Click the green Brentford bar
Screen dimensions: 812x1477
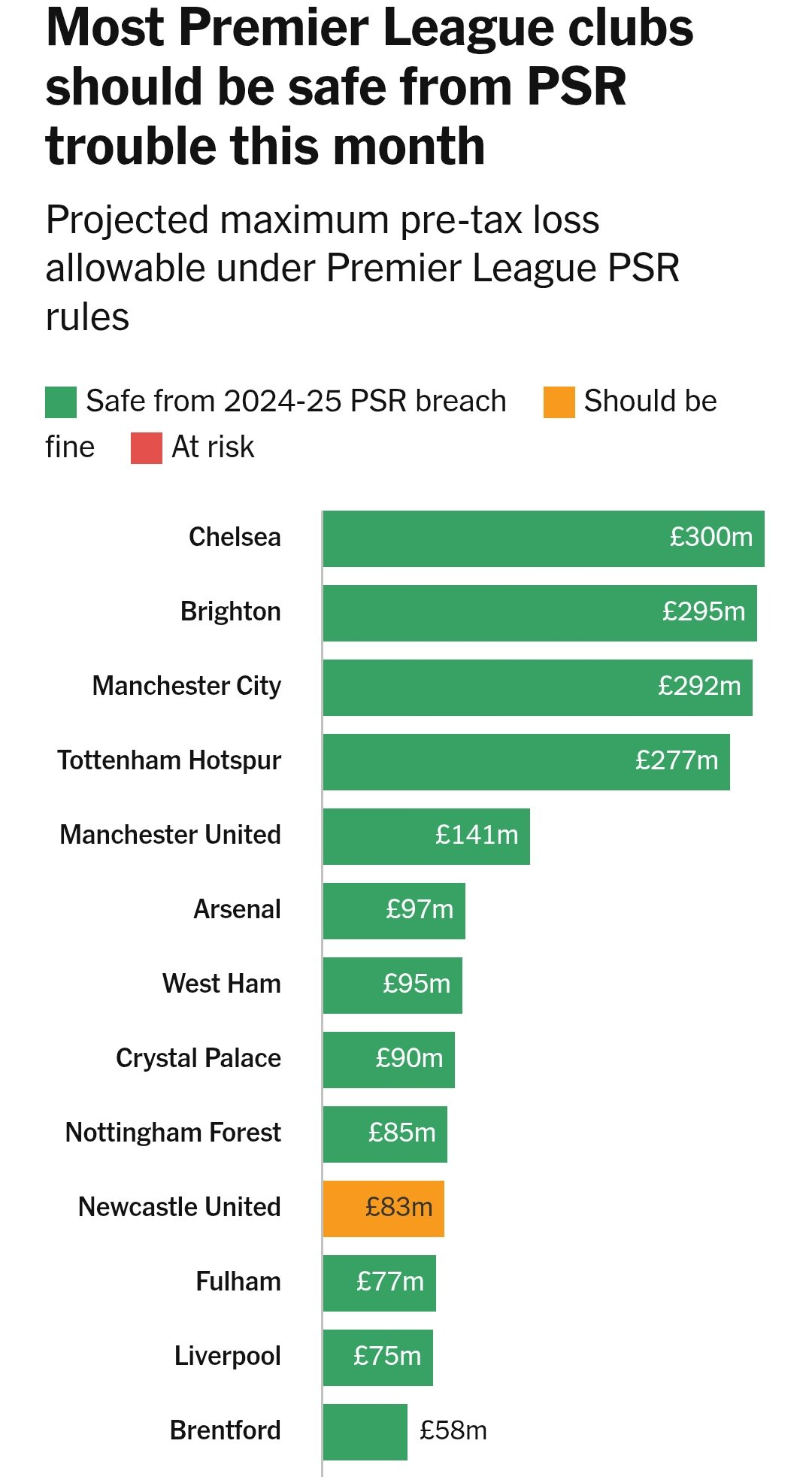pos(365,1432)
